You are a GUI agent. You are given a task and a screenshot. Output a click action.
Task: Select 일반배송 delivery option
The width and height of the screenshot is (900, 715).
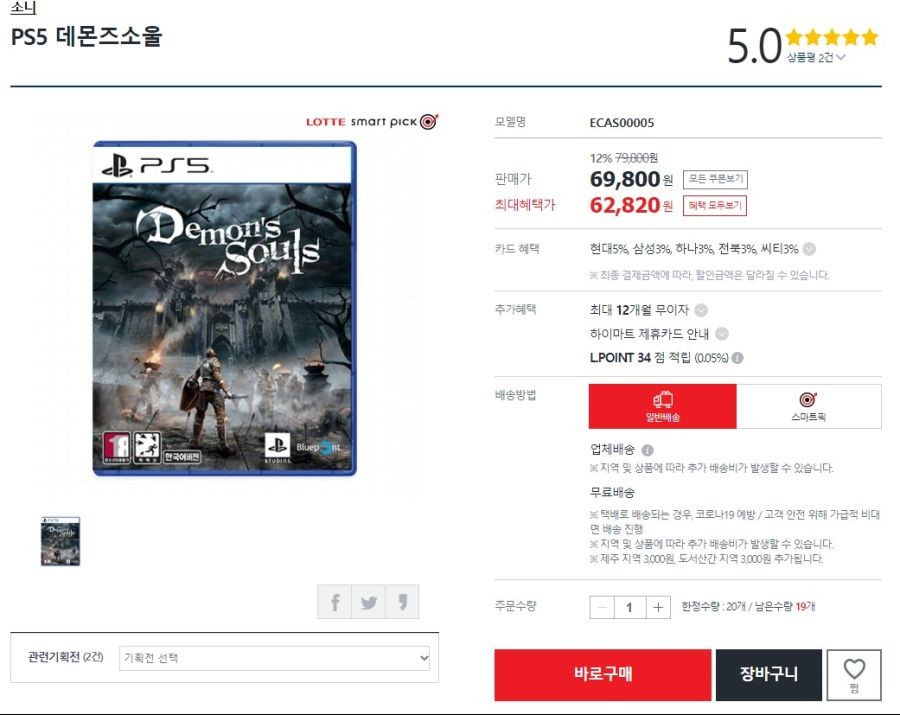(662, 406)
